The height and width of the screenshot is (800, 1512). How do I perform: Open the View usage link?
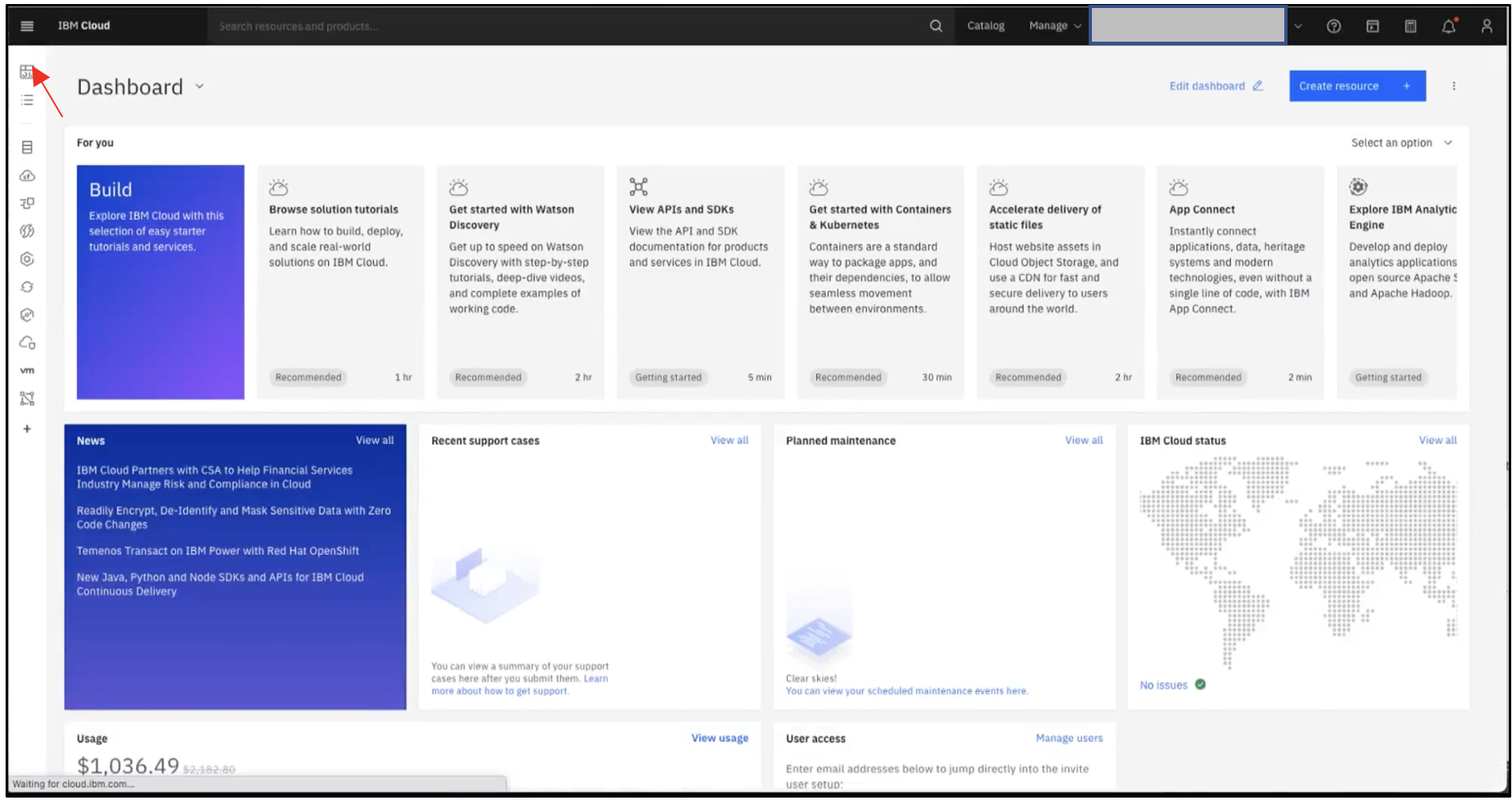coord(720,738)
